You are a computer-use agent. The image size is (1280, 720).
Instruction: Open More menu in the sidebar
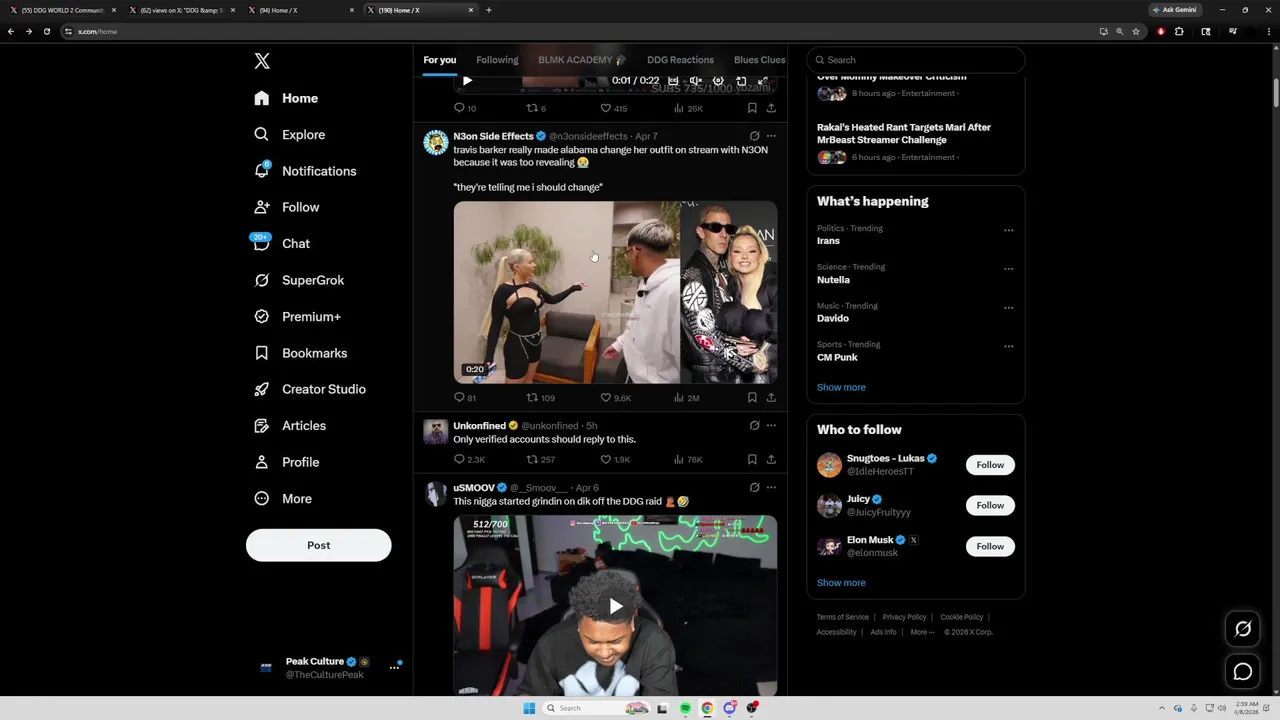(x=282, y=498)
